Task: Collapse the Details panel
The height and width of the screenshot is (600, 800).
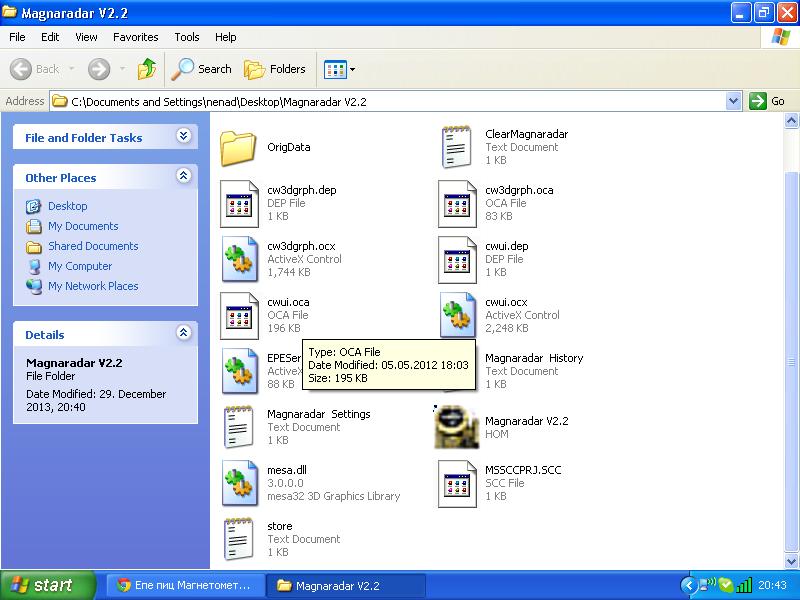Action: click(x=183, y=333)
